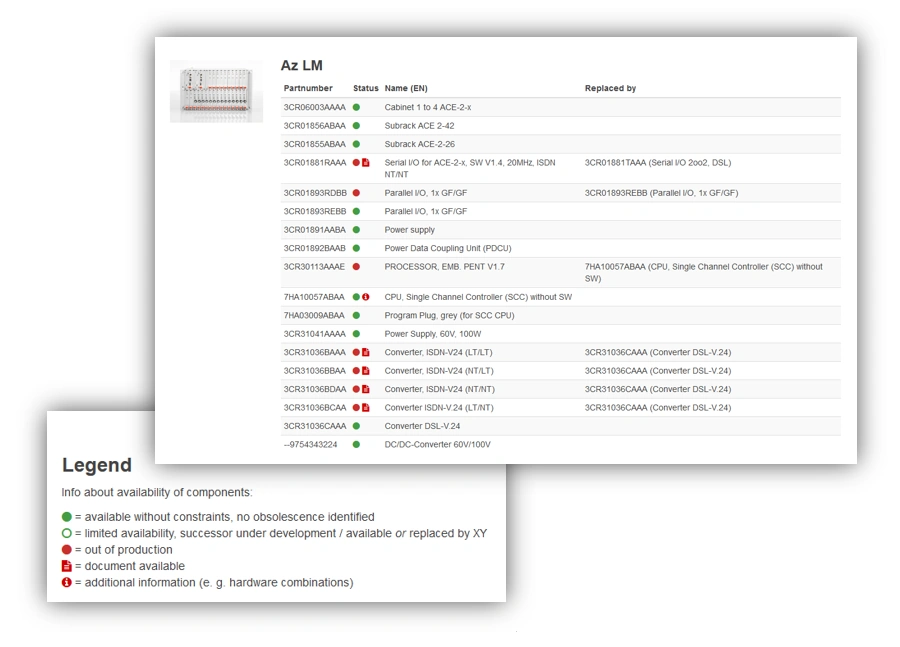900x647 pixels.
Task: Select the Status column header
Action: [x=366, y=88]
